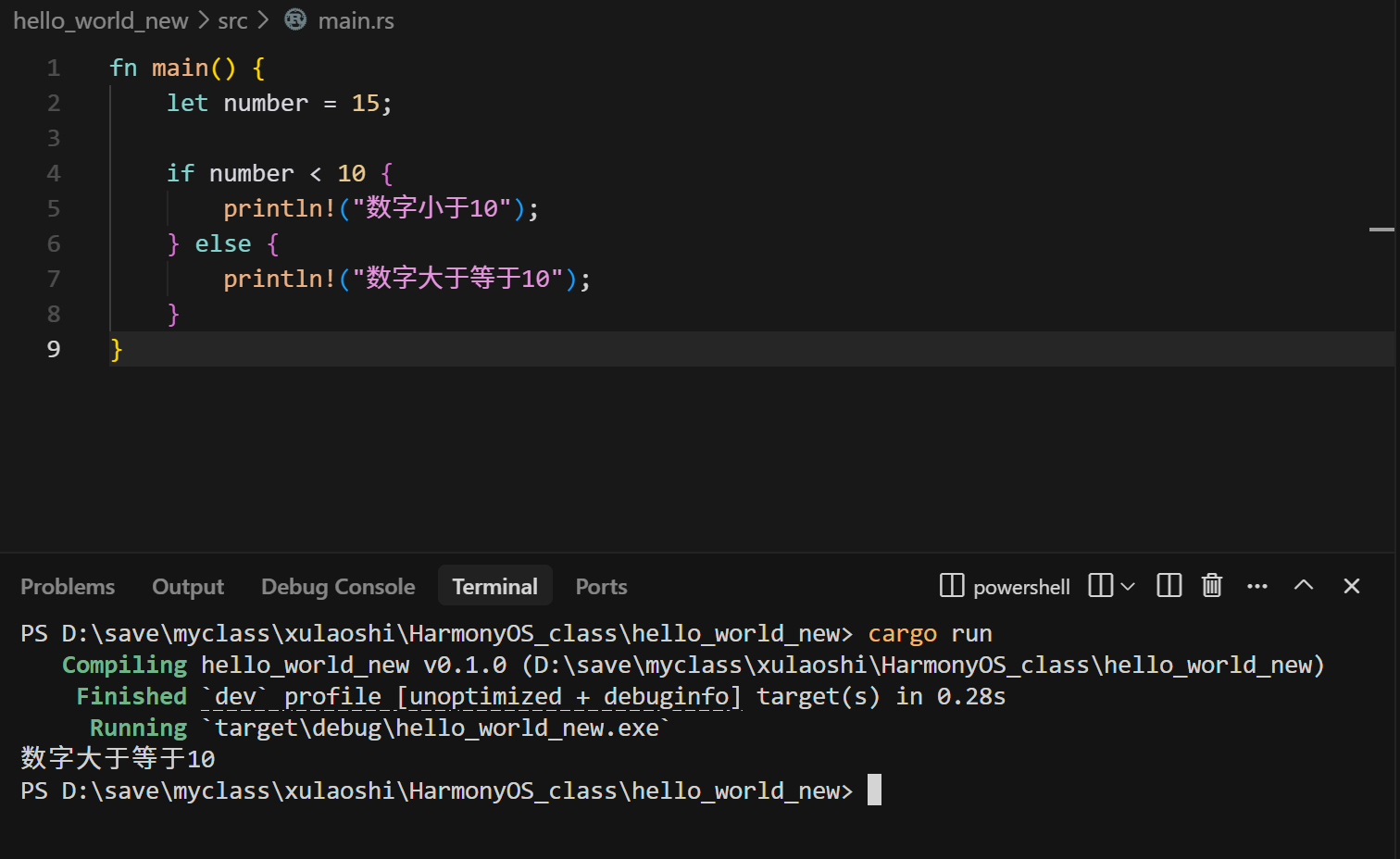1400x859 pixels.
Task: Select the Terminal tab
Action: [495, 586]
